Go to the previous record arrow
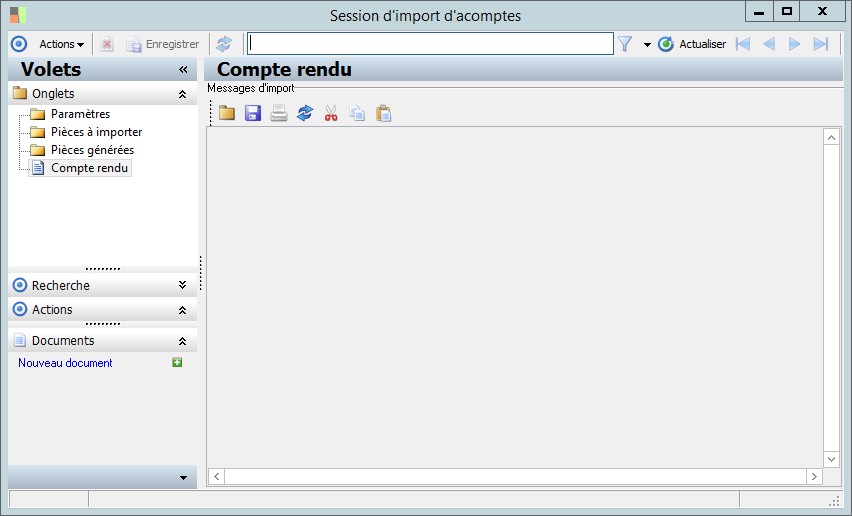 click(x=768, y=44)
